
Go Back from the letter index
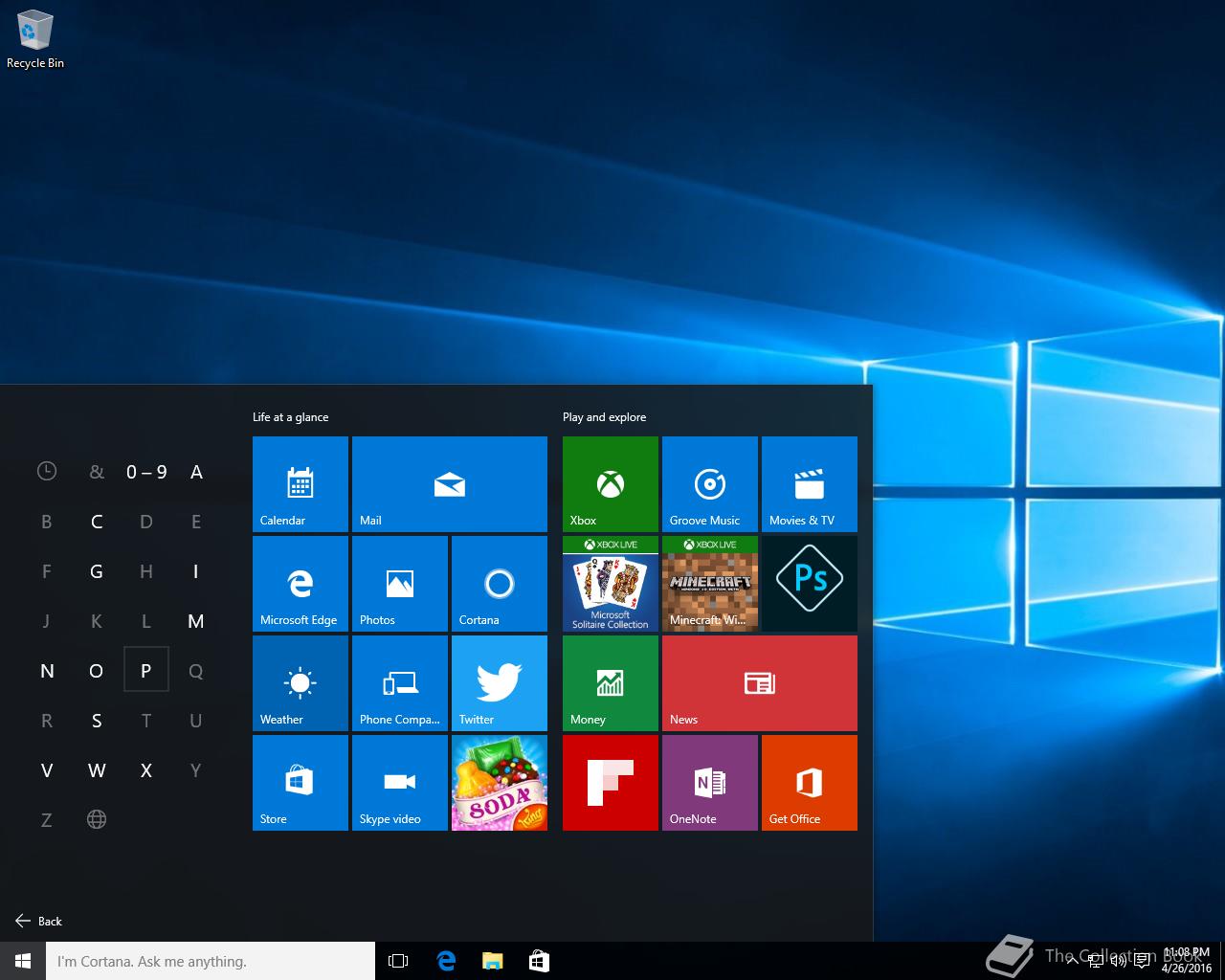point(39,921)
